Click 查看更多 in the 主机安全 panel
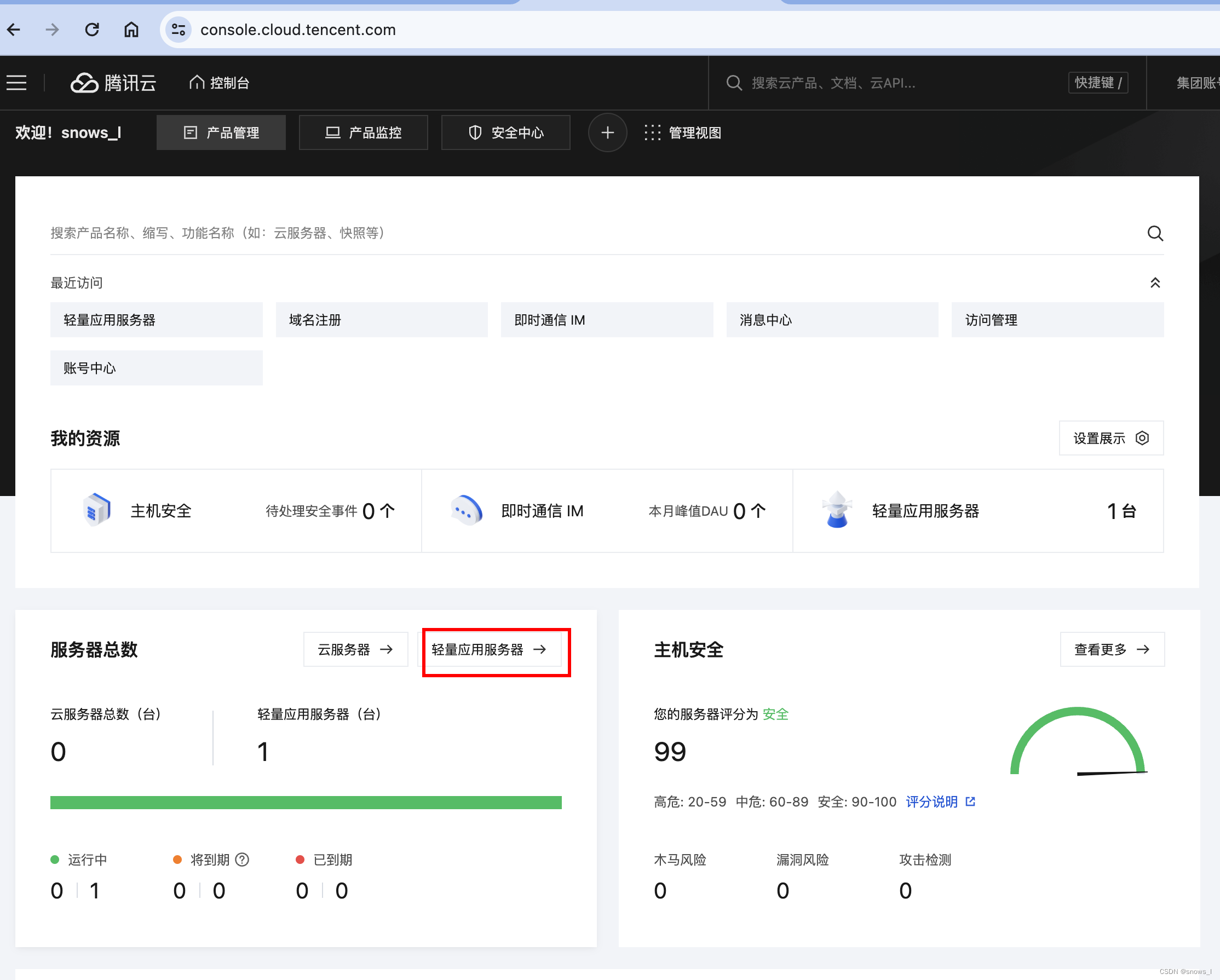1220x980 pixels. pos(1113,649)
